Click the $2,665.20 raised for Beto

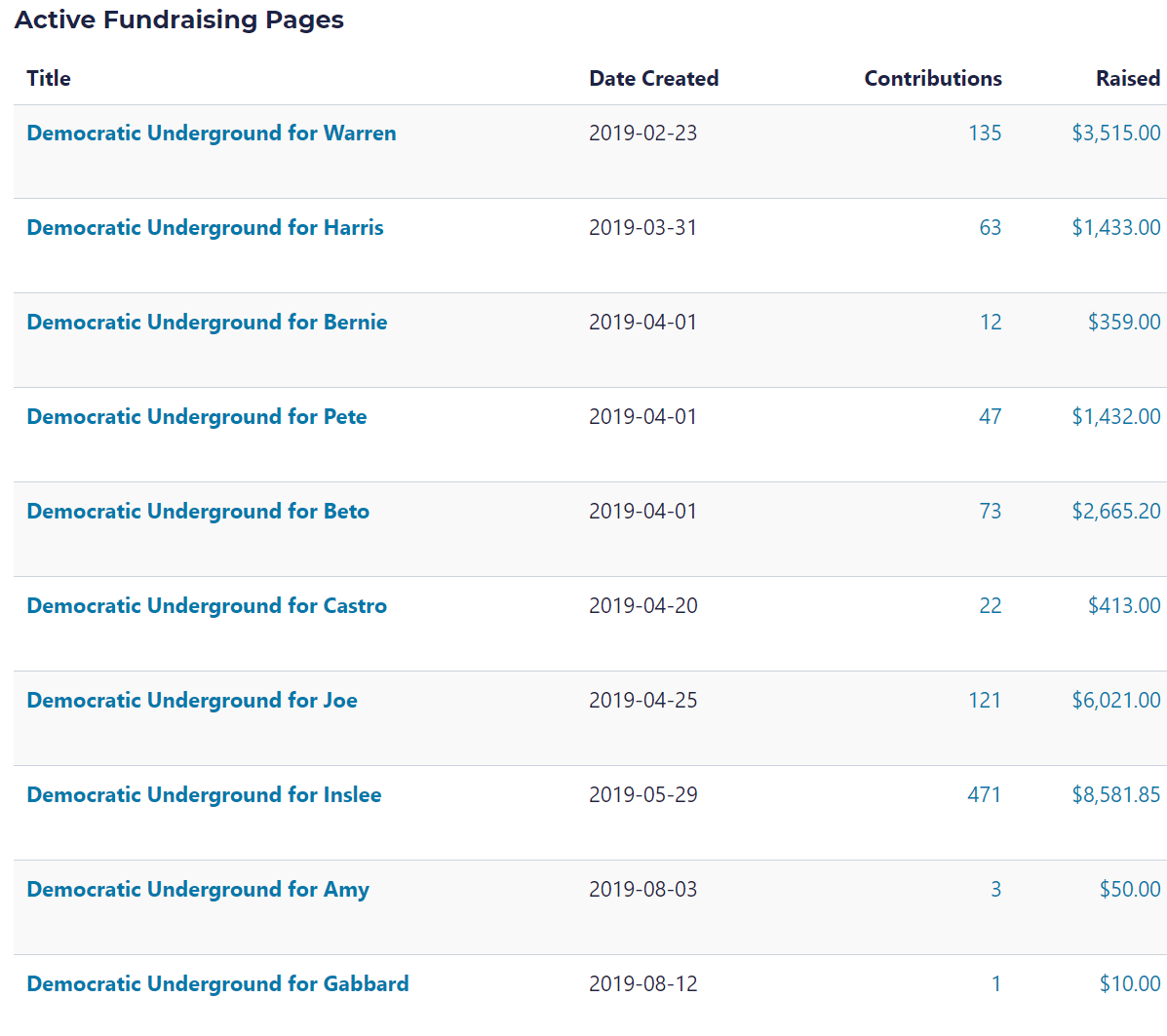point(1115,512)
